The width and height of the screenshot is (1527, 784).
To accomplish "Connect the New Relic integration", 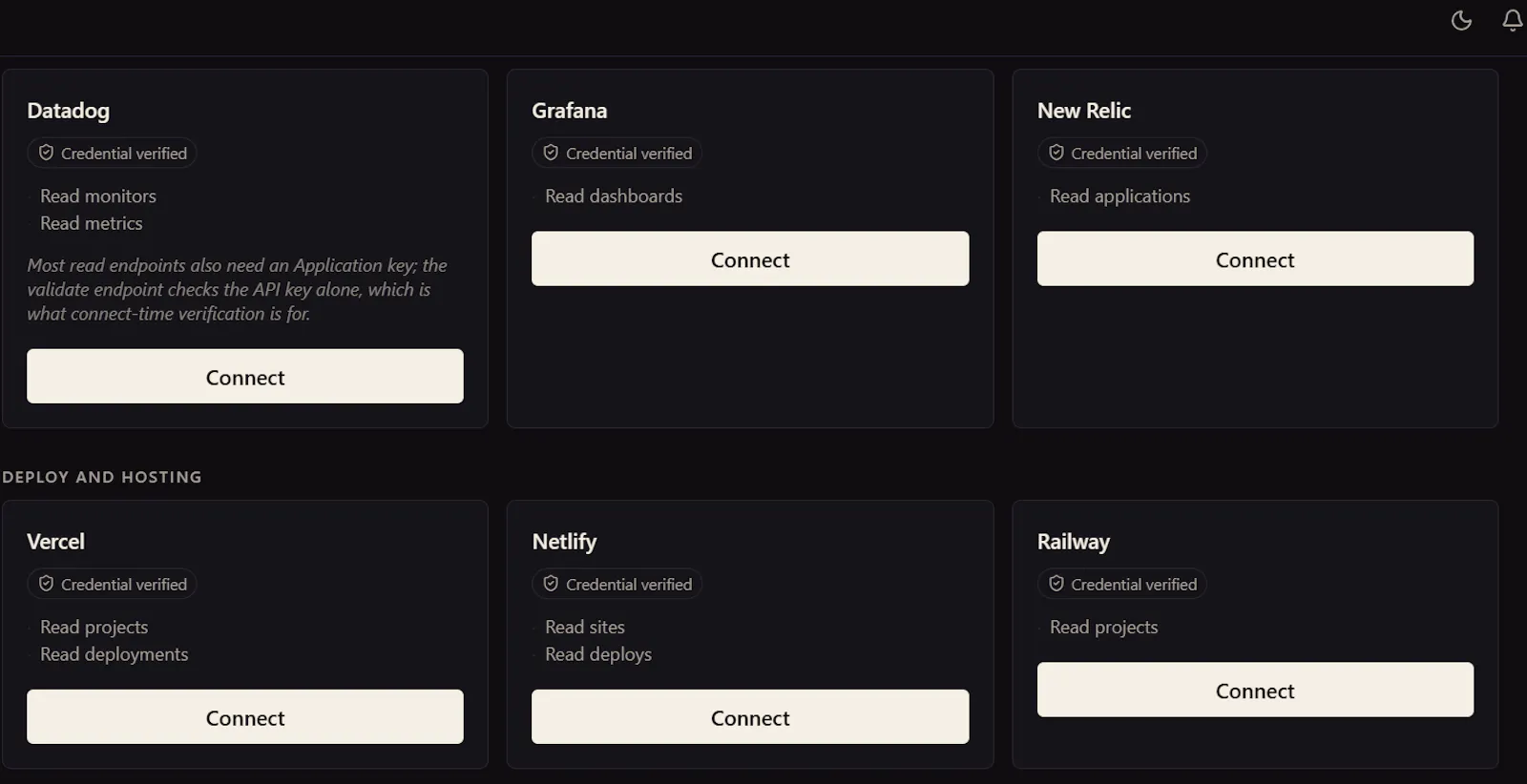I will coord(1255,258).
